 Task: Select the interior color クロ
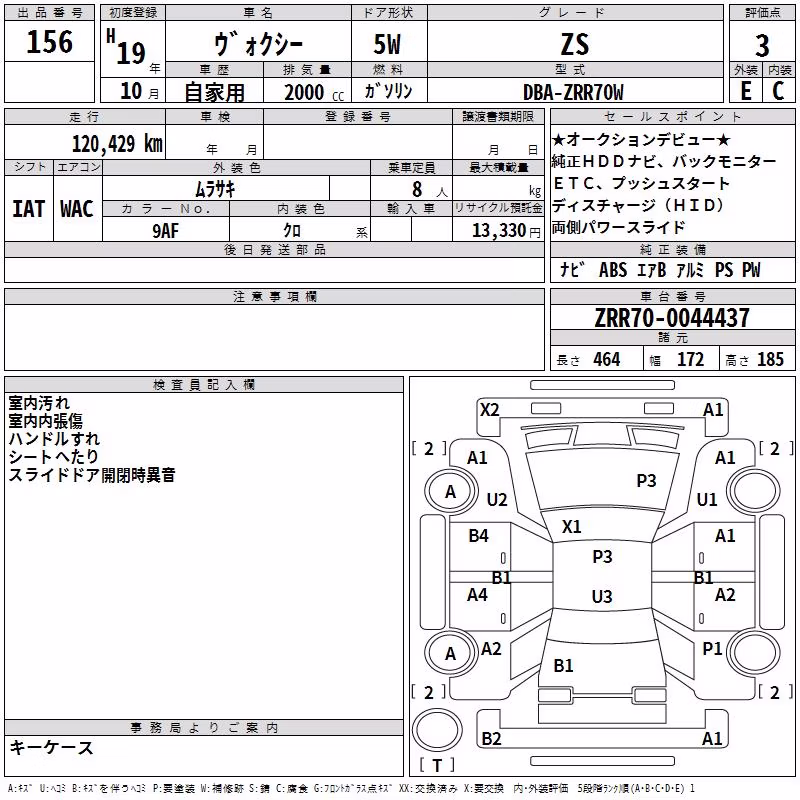pos(292,230)
